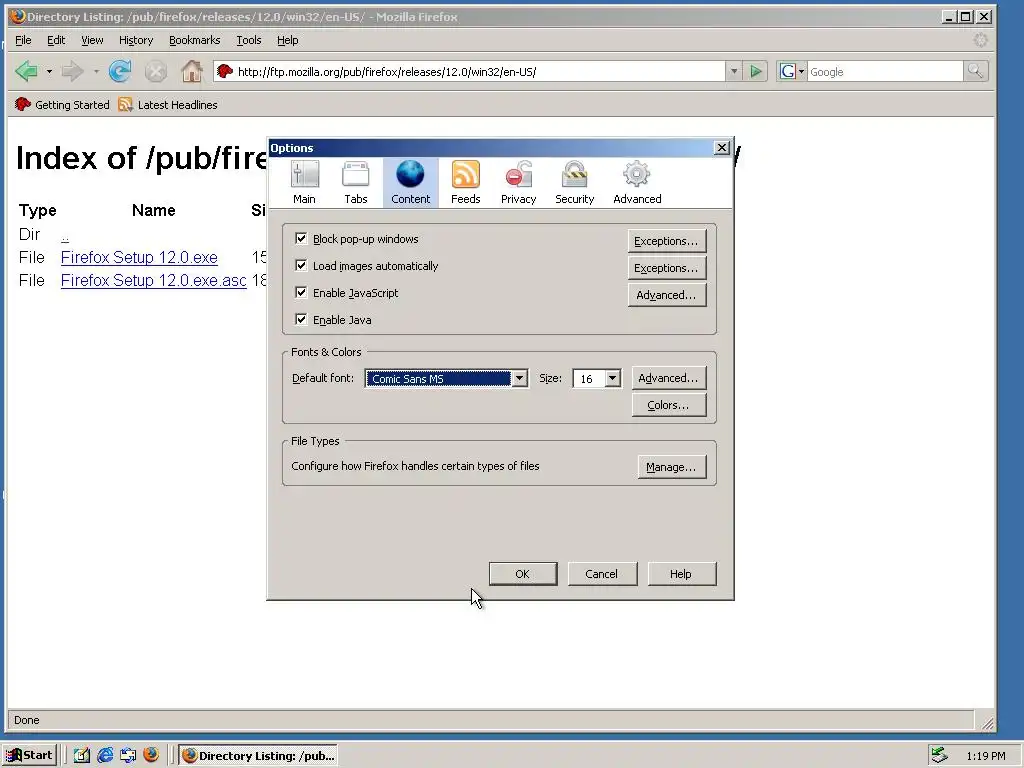Click Directory Listing taskbar button

[258, 755]
